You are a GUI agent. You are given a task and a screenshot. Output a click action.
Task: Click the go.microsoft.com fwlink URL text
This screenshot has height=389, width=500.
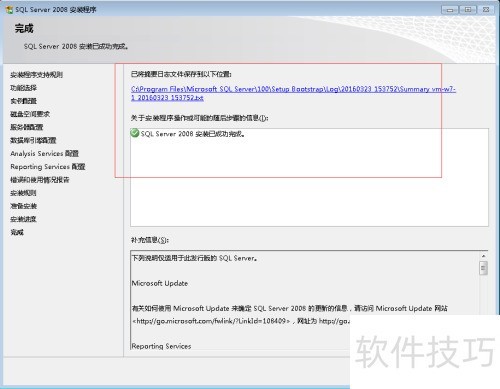pos(211,321)
